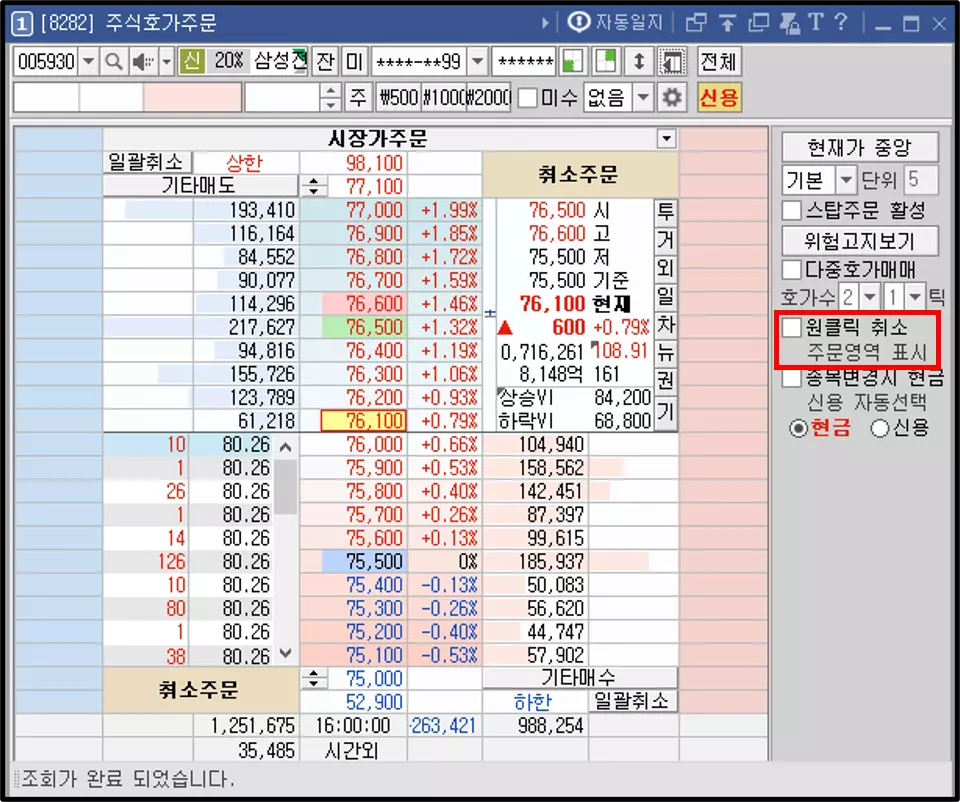Screen dimensions: 960x802
Task: Click the password field with asterisks
Action: [524, 61]
